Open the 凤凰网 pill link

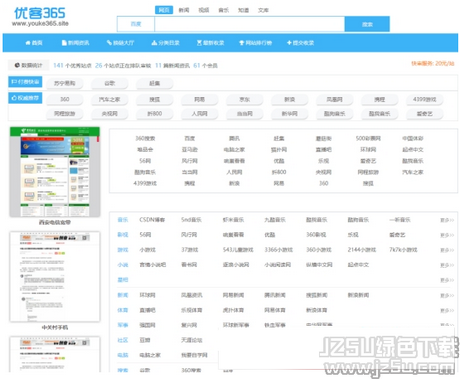click(335, 99)
